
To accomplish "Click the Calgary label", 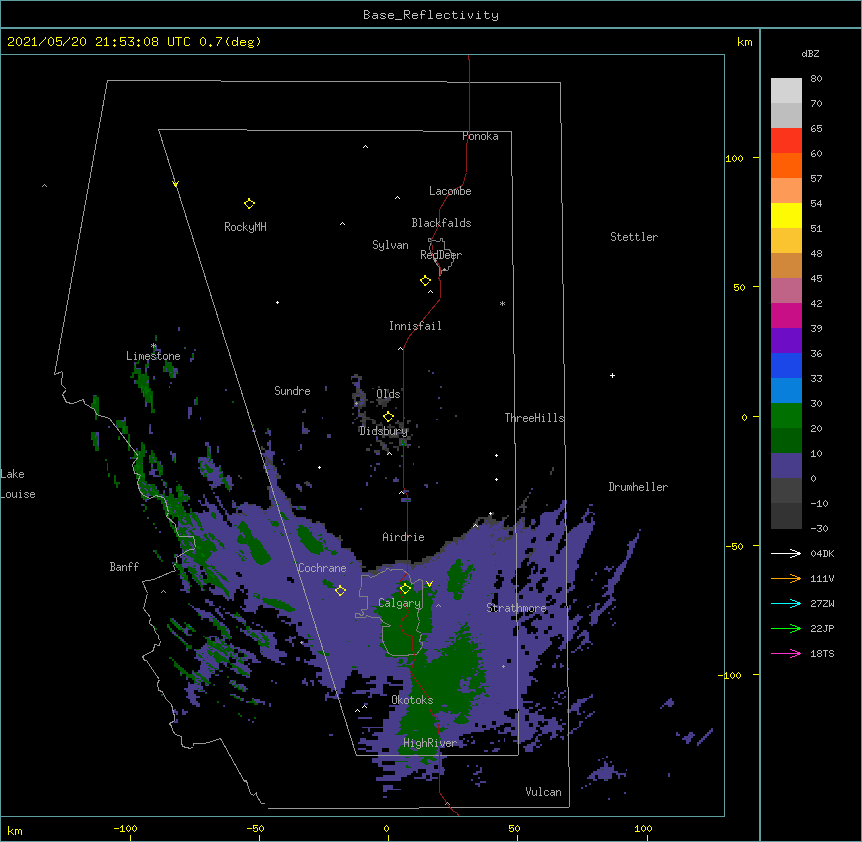I will pos(400,603).
